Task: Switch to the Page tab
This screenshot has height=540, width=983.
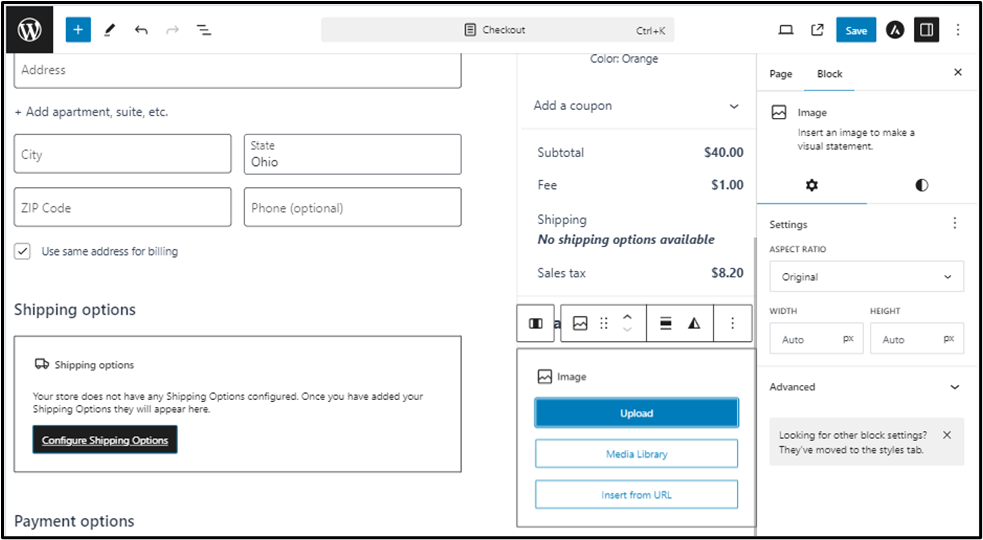Action: [x=780, y=74]
